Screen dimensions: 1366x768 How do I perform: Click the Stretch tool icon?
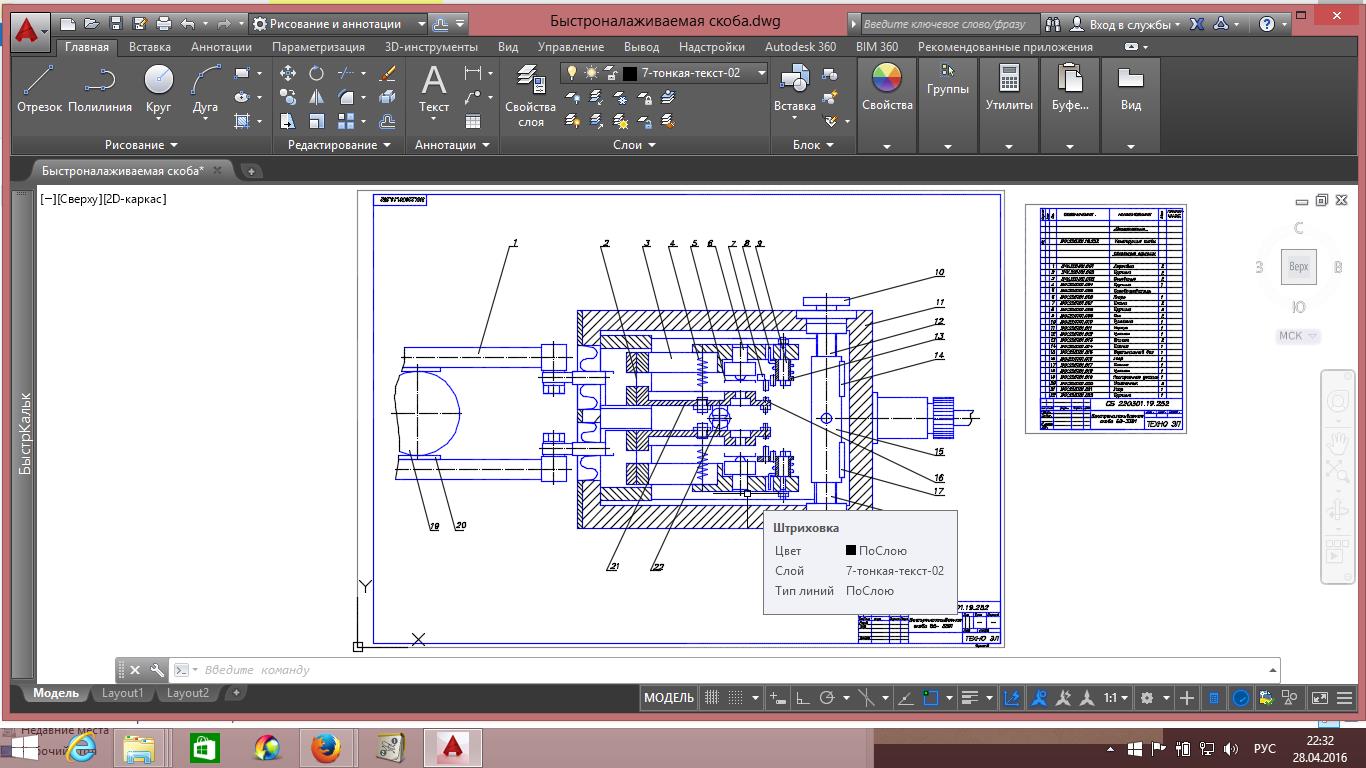click(288, 121)
